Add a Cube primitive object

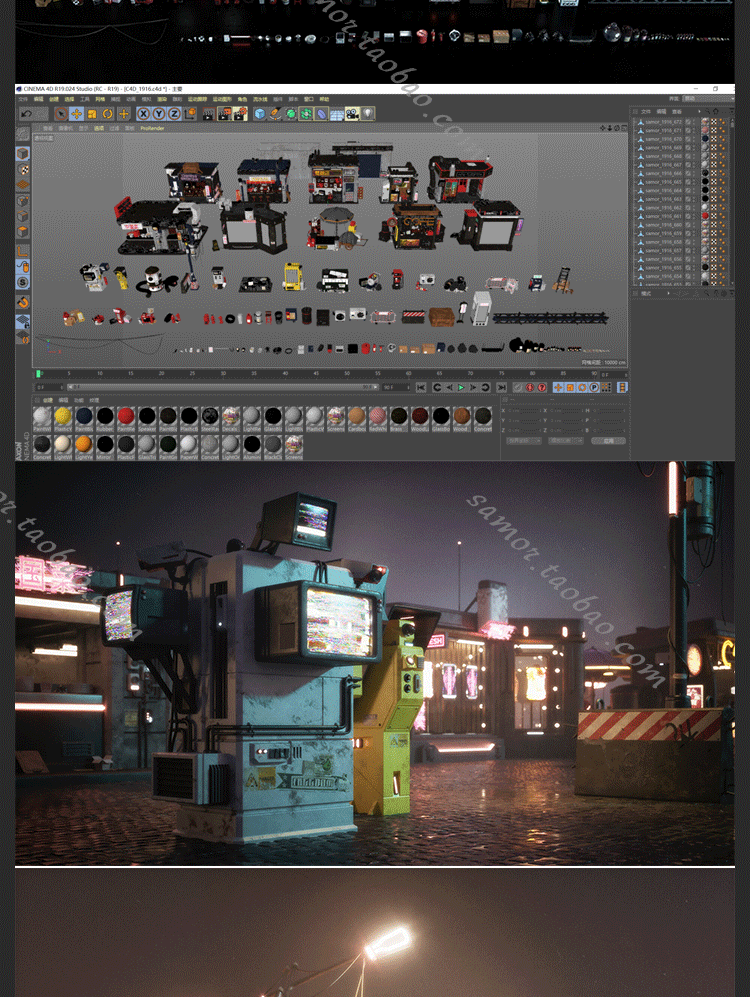[x=259, y=114]
